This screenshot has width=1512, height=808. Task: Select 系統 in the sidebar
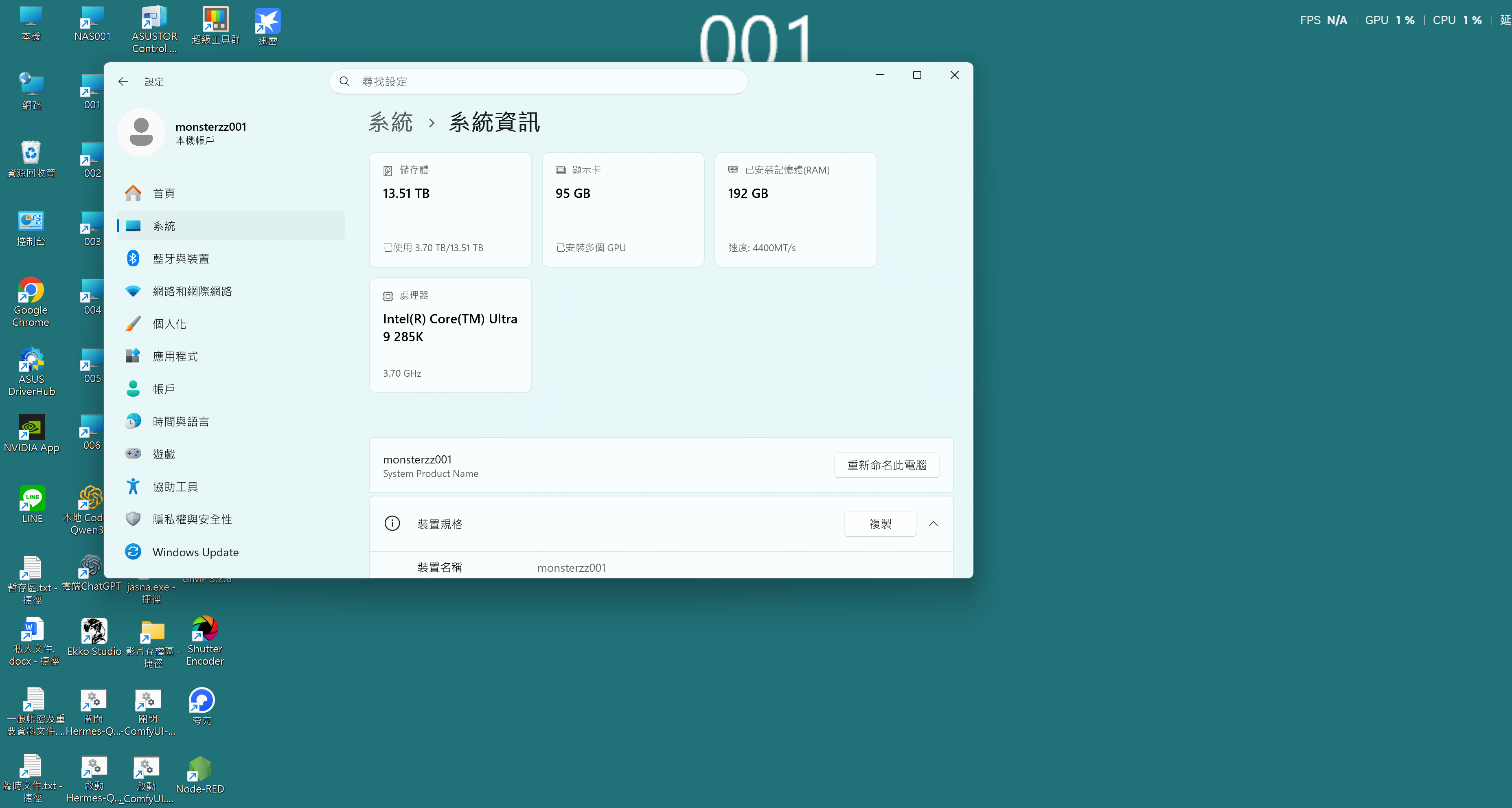click(x=230, y=226)
